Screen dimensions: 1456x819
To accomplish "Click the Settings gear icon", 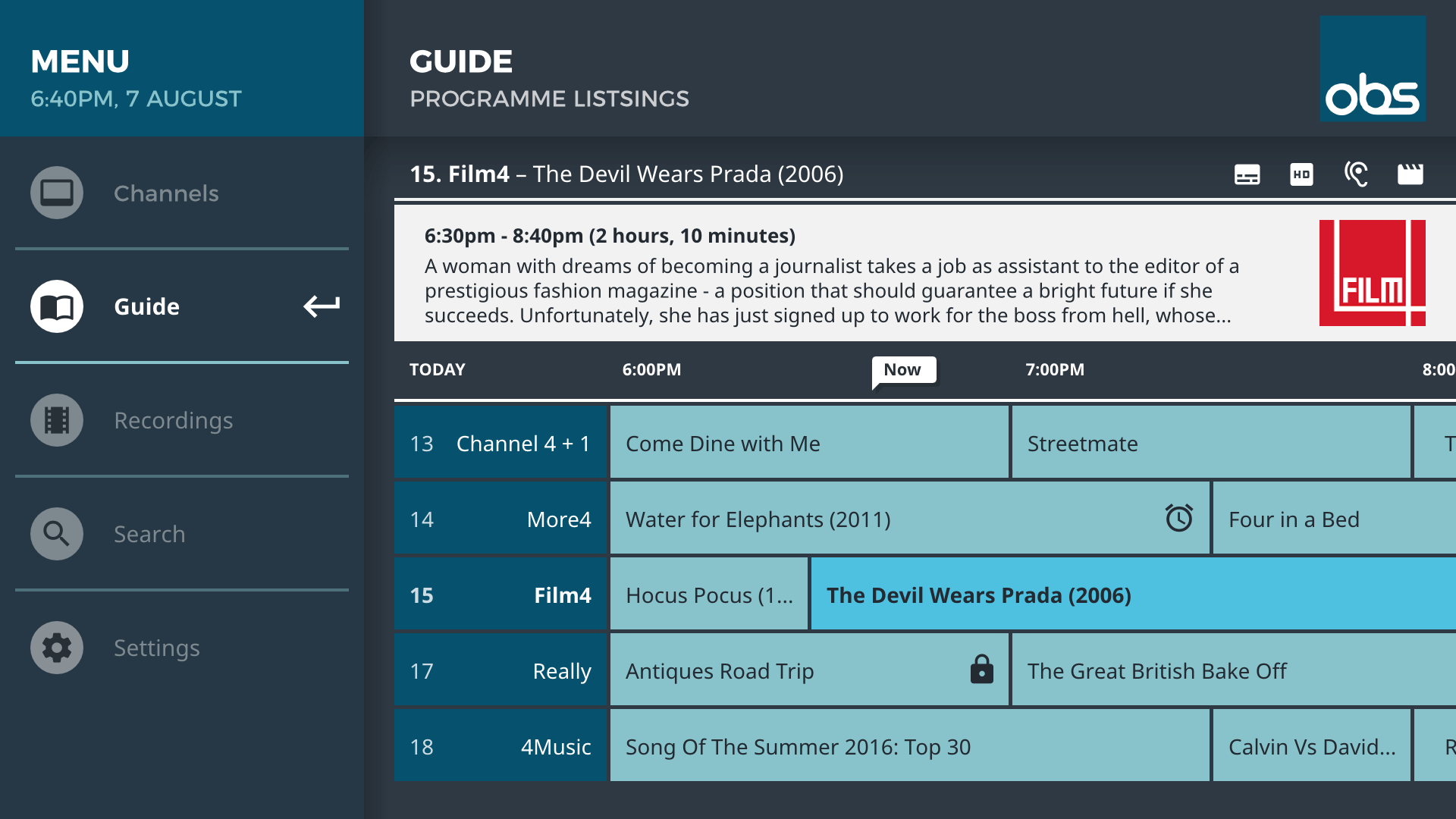I will click(57, 648).
